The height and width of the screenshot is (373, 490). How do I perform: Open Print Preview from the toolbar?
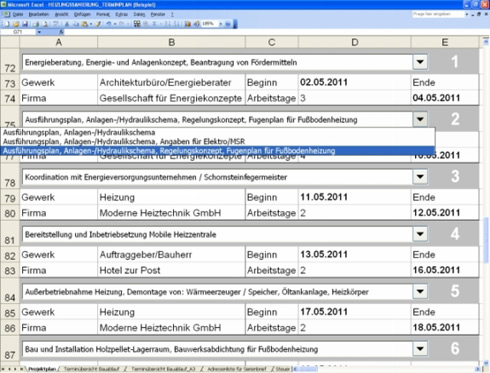coord(45,24)
